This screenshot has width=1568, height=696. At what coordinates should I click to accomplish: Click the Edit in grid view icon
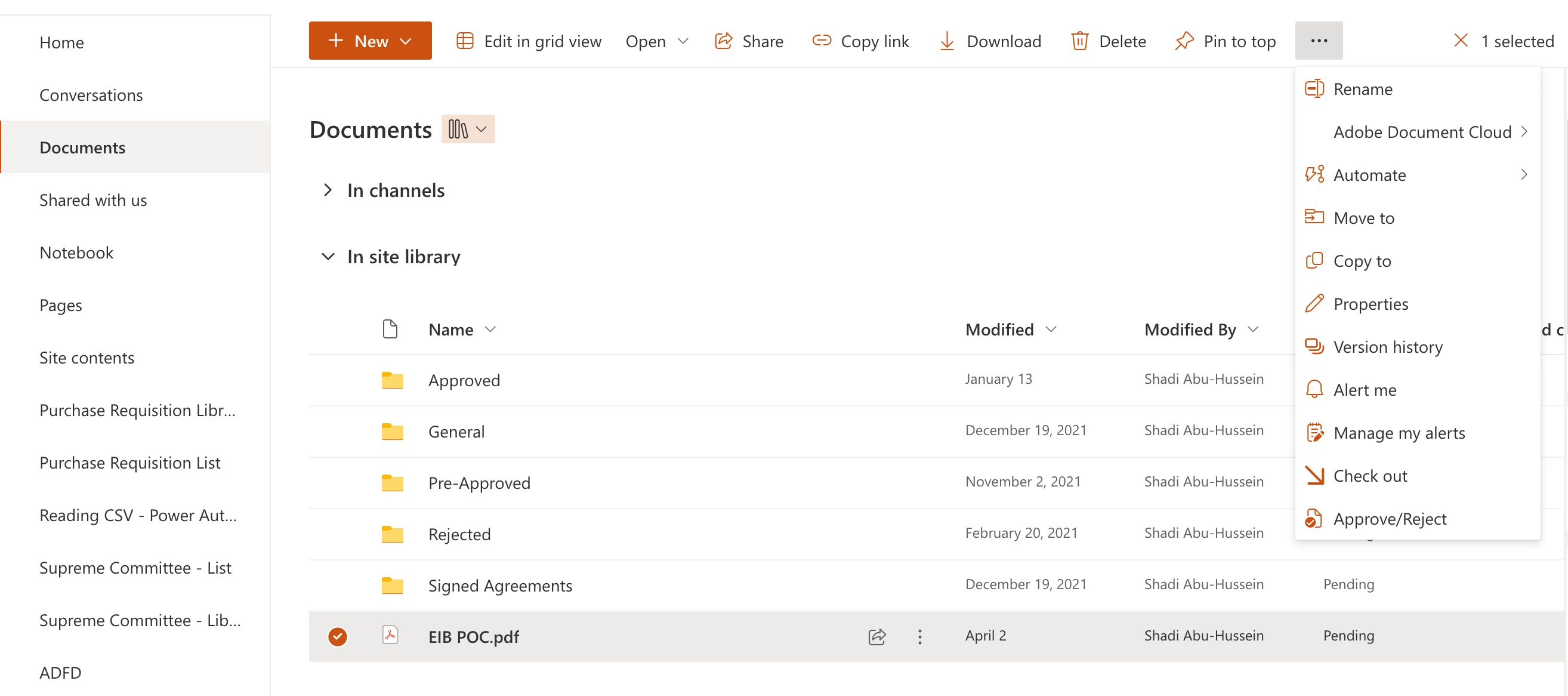pos(465,41)
